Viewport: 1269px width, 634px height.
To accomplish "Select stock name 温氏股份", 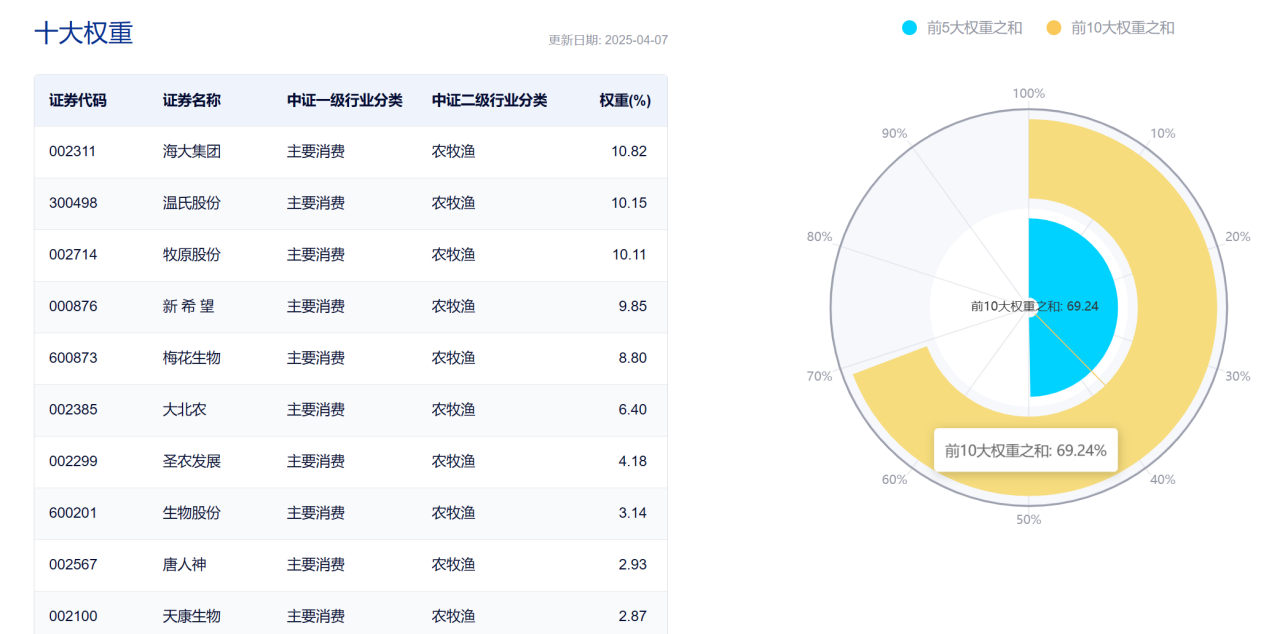I will tap(192, 203).
